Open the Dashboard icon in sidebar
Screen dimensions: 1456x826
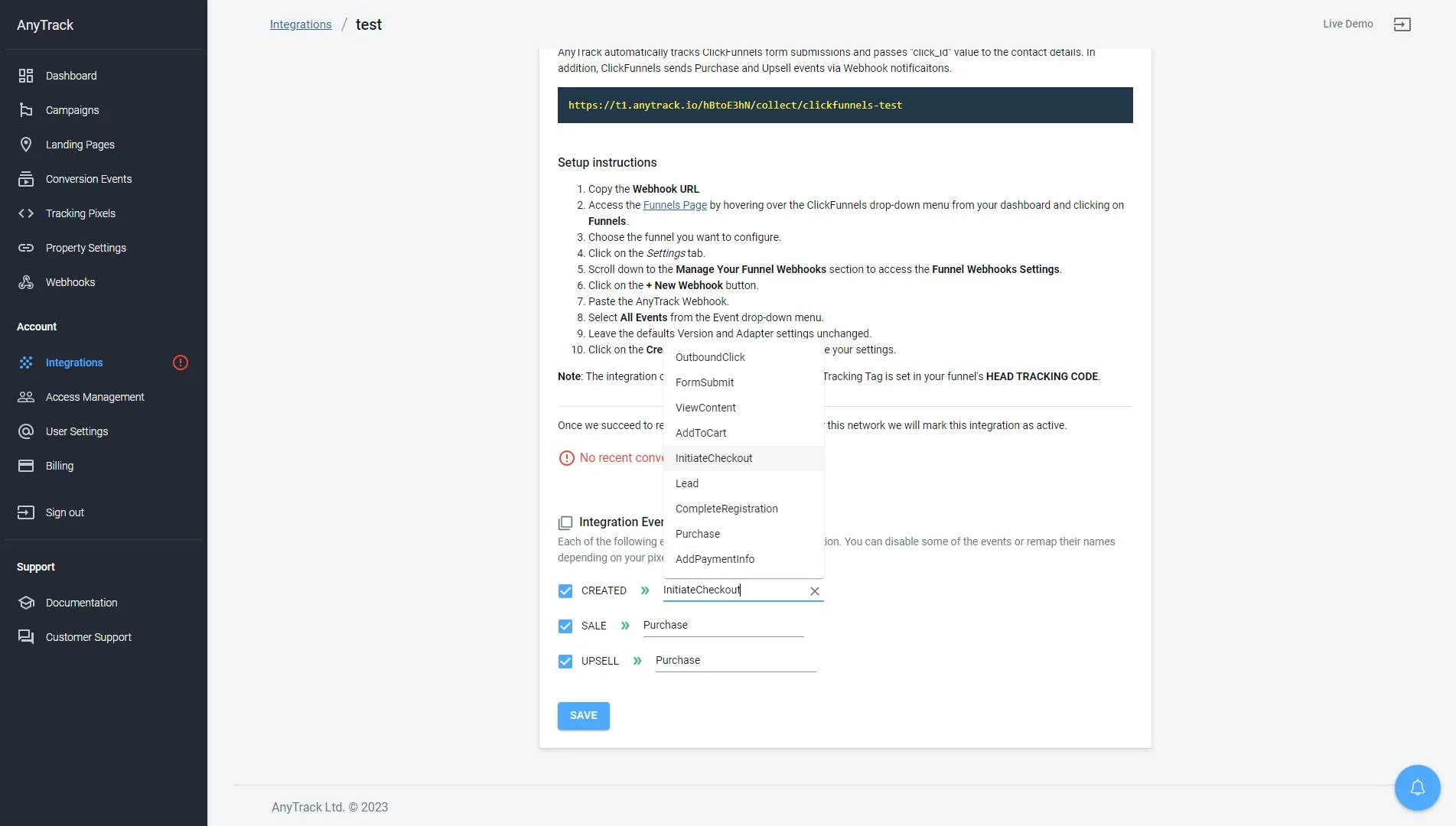(26, 76)
